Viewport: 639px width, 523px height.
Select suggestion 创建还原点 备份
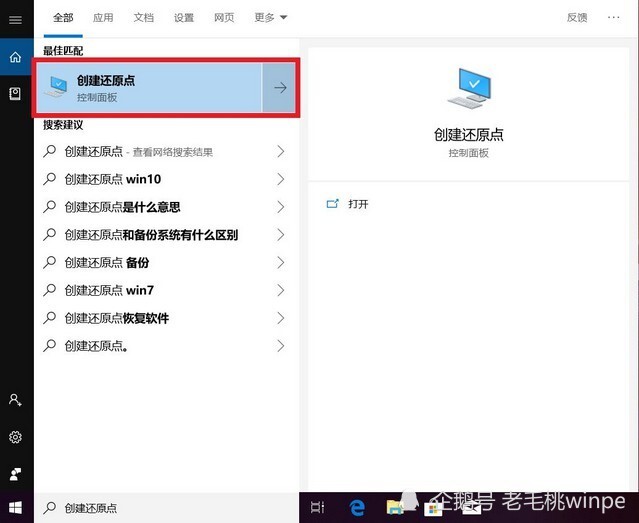[107, 263]
